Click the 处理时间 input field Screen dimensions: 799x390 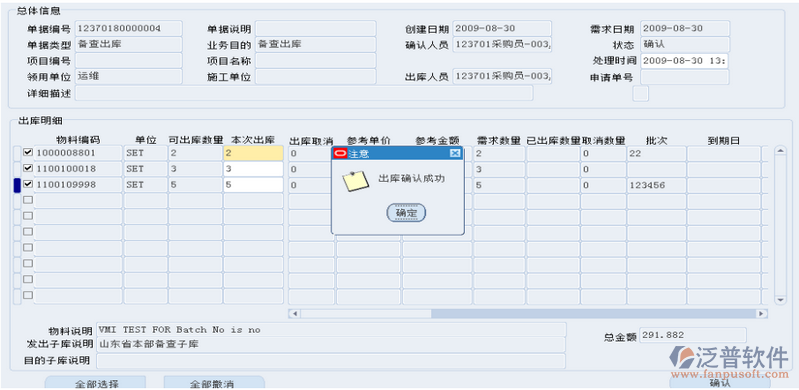pos(685,61)
